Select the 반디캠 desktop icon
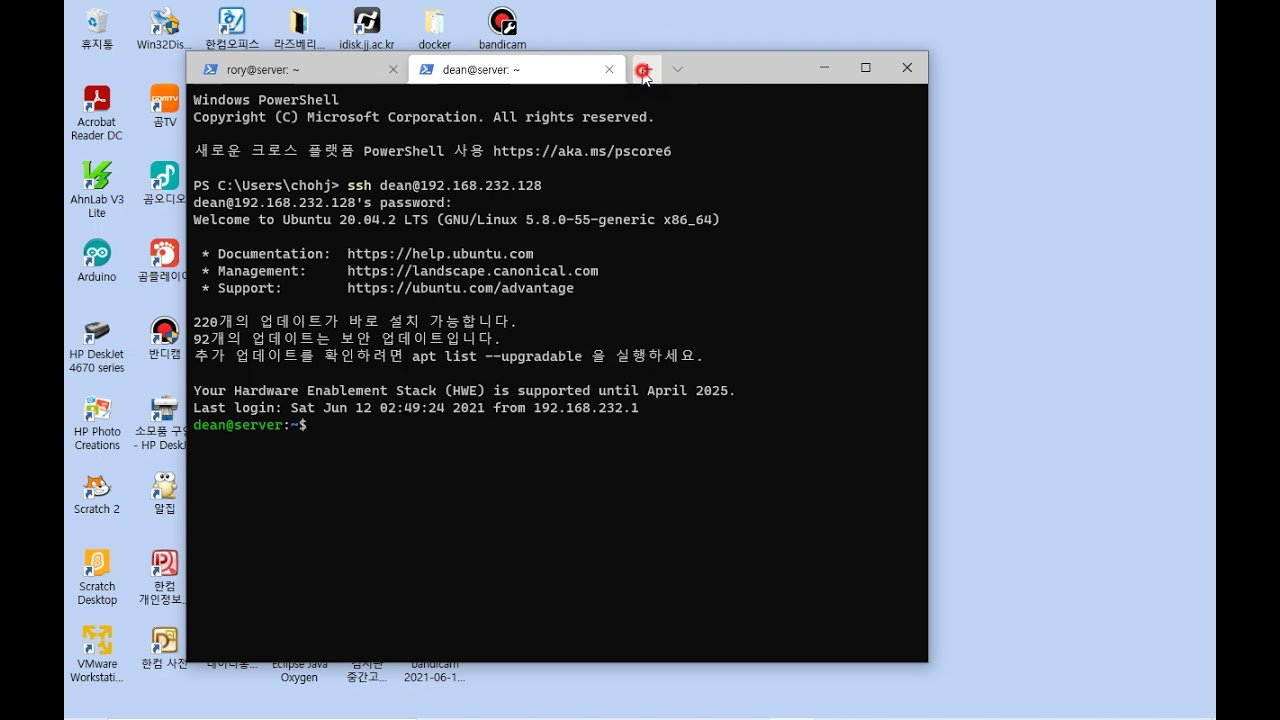1280x720 pixels. (x=164, y=337)
